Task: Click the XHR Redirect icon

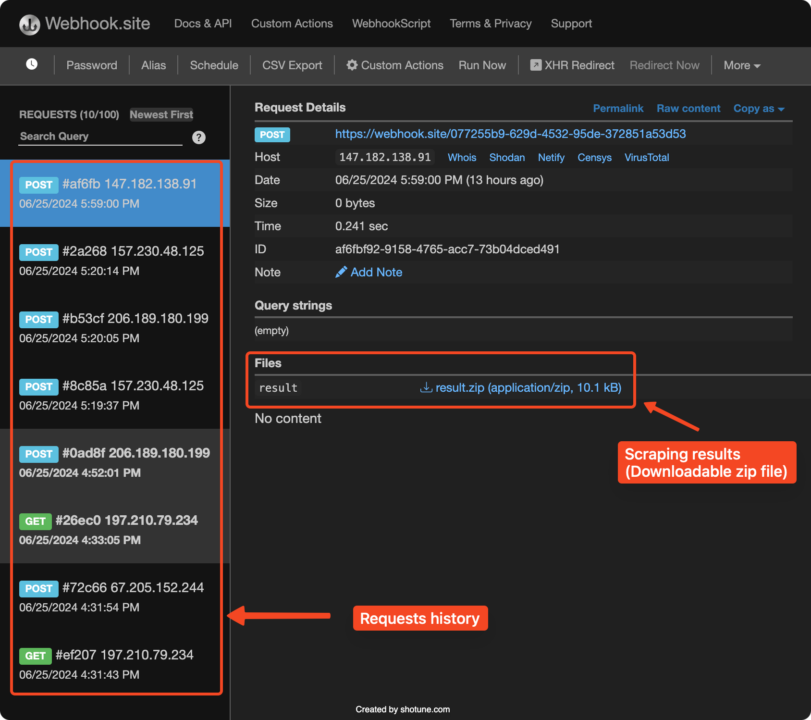Action: (x=536, y=65)
